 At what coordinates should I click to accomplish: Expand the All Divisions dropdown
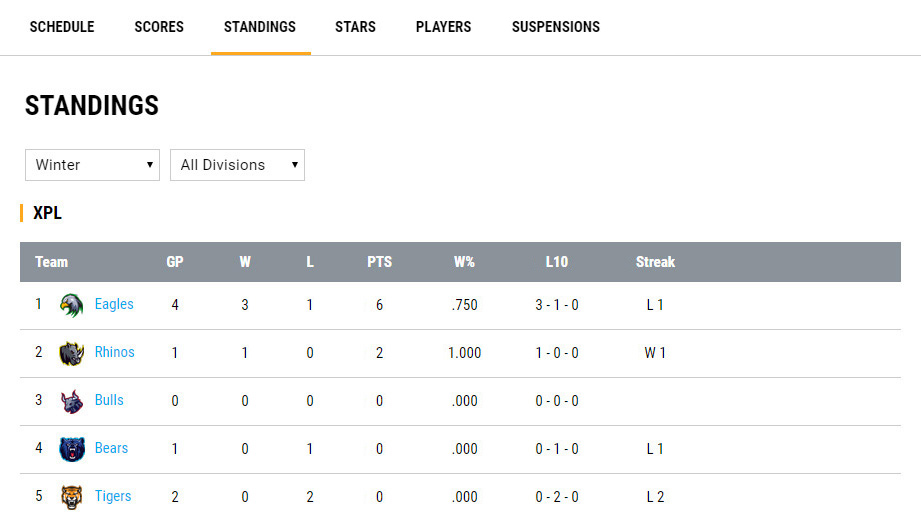coord(237,165)
